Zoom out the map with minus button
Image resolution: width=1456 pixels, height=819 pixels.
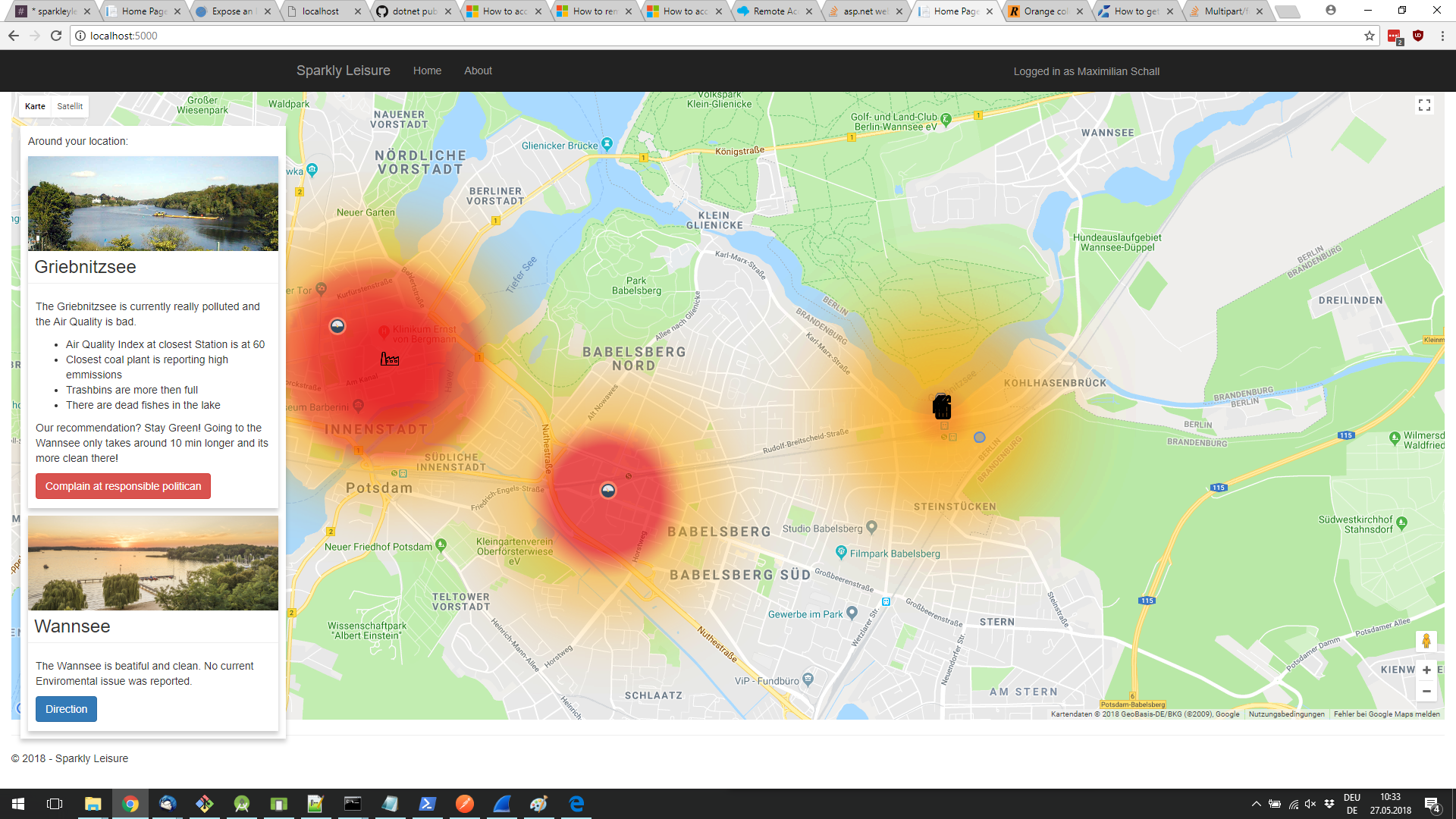1426,691
